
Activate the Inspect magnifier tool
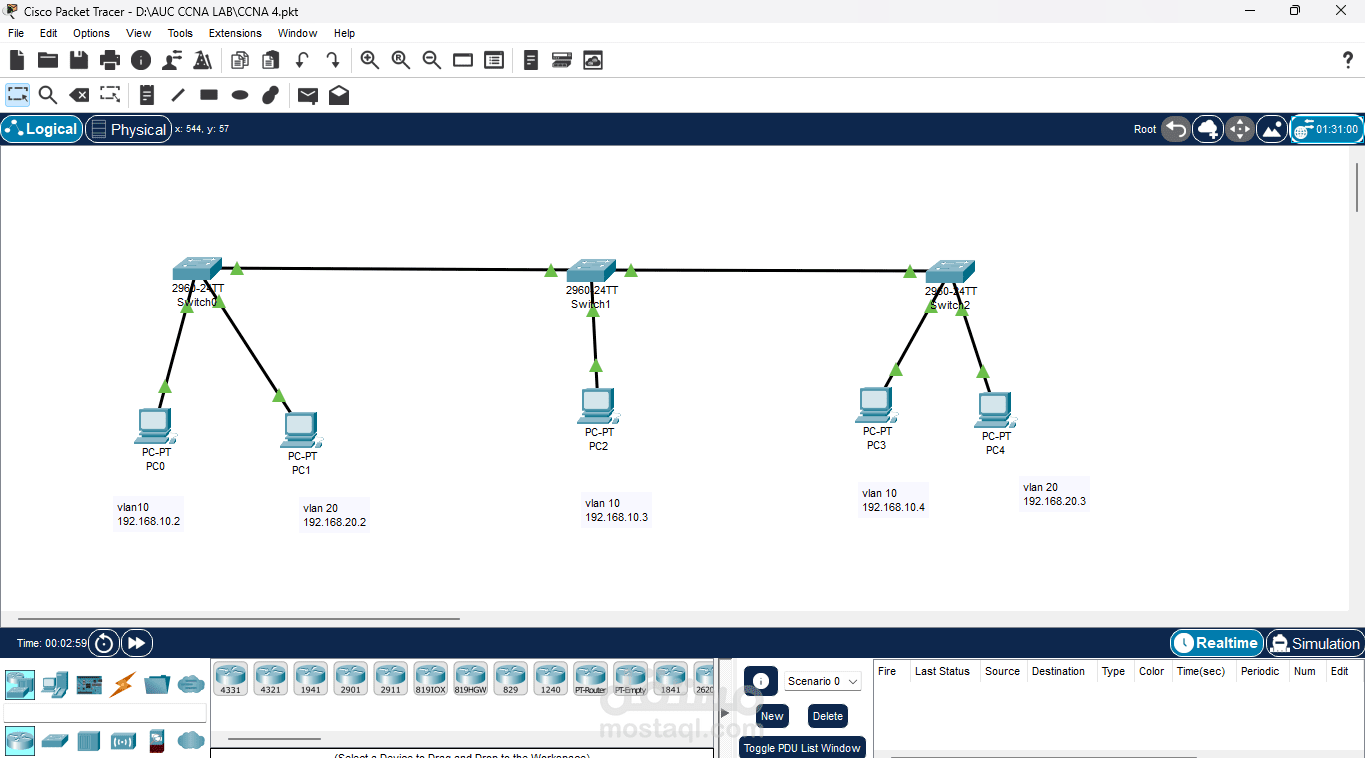tap(48, 95)
